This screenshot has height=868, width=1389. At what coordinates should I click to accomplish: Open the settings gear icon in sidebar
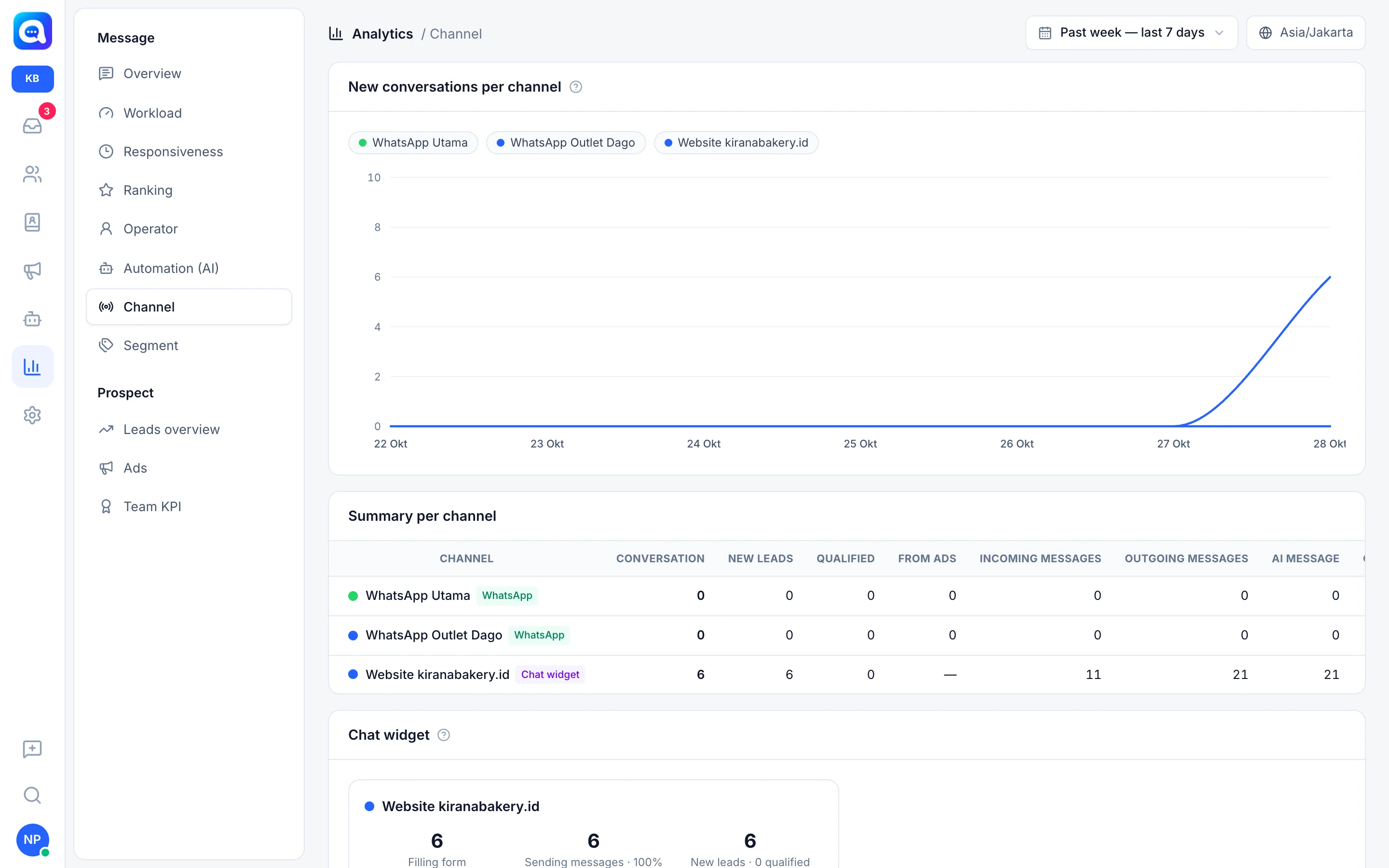tap(32, 415)
